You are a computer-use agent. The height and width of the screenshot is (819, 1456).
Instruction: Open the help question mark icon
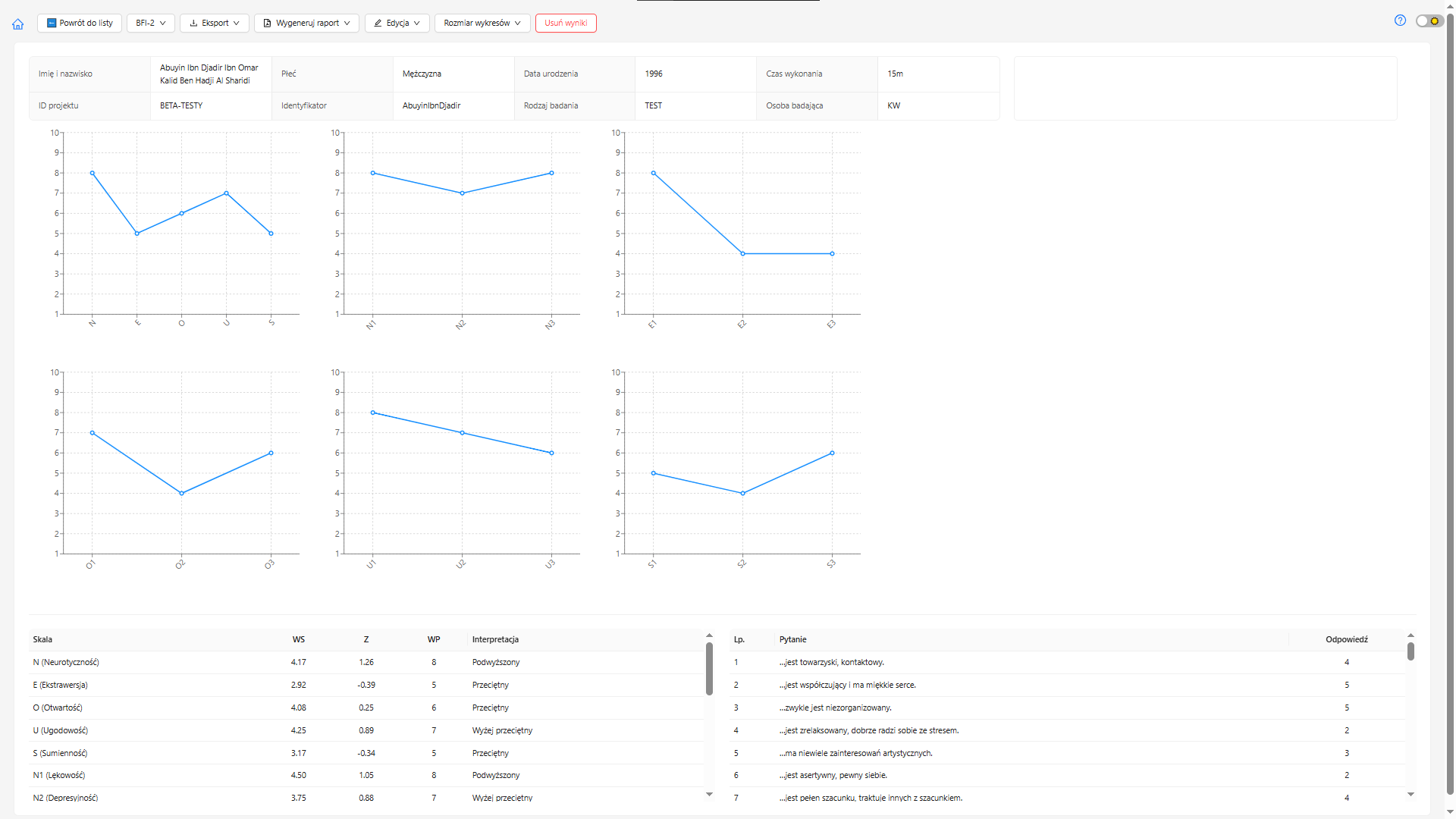click(x=1400, y=21)
